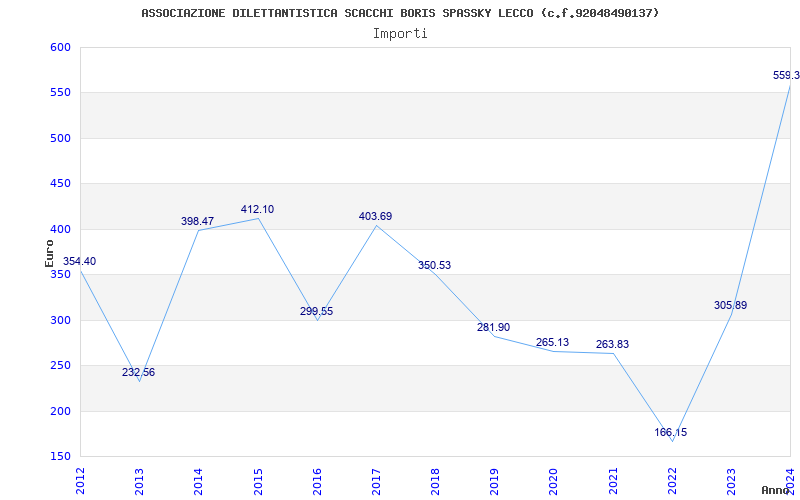Click the chart title with association name
Viewport: 800px width, 500px height.
point(400,13)
